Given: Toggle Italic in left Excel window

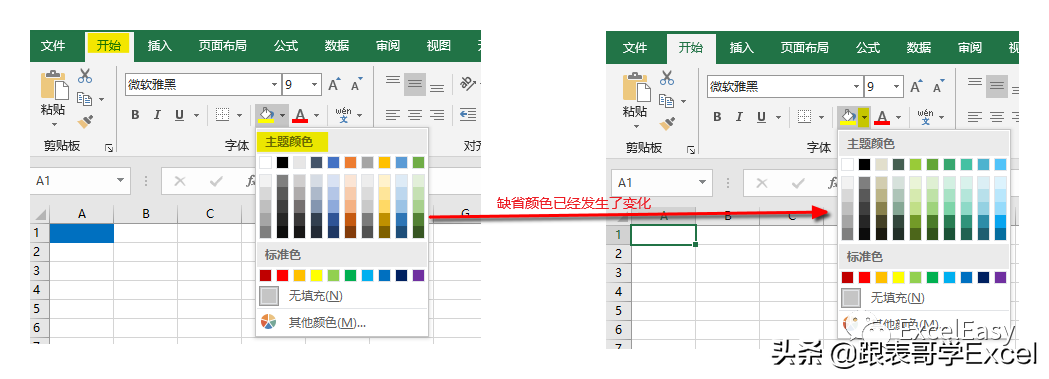Looking at the screenshot, I should coord(157,115).
